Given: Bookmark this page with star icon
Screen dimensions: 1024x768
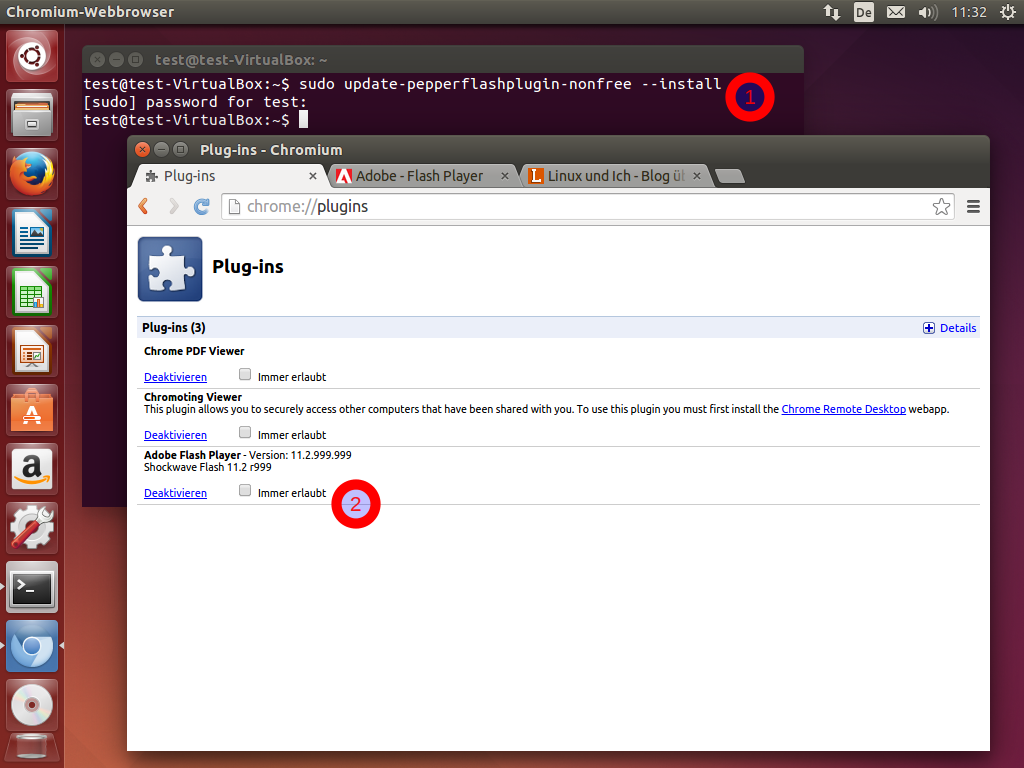Looking at the screenshot, I should coord(941,206).
